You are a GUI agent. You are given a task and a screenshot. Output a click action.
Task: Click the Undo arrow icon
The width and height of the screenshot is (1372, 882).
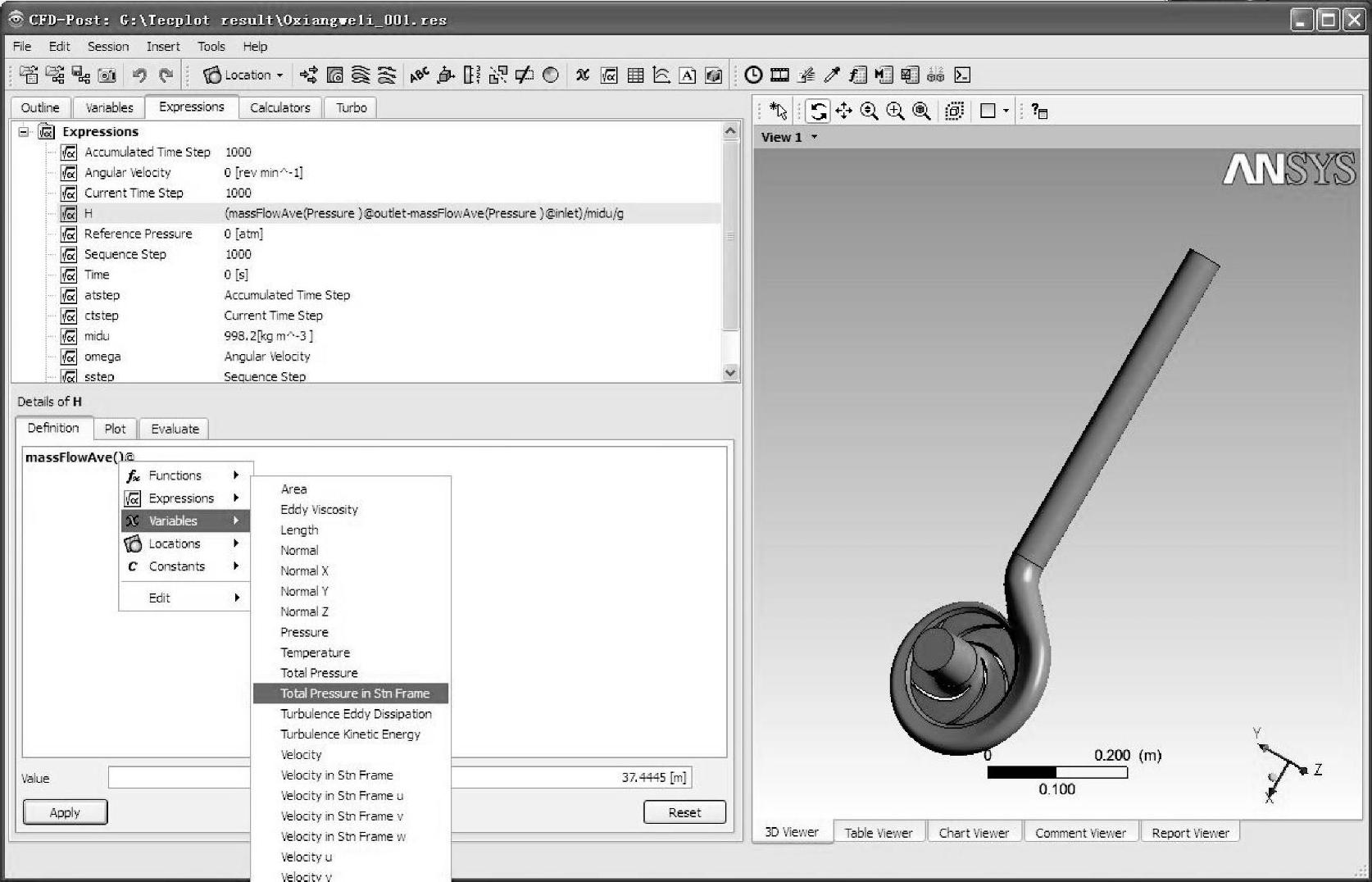coord(139,75)
